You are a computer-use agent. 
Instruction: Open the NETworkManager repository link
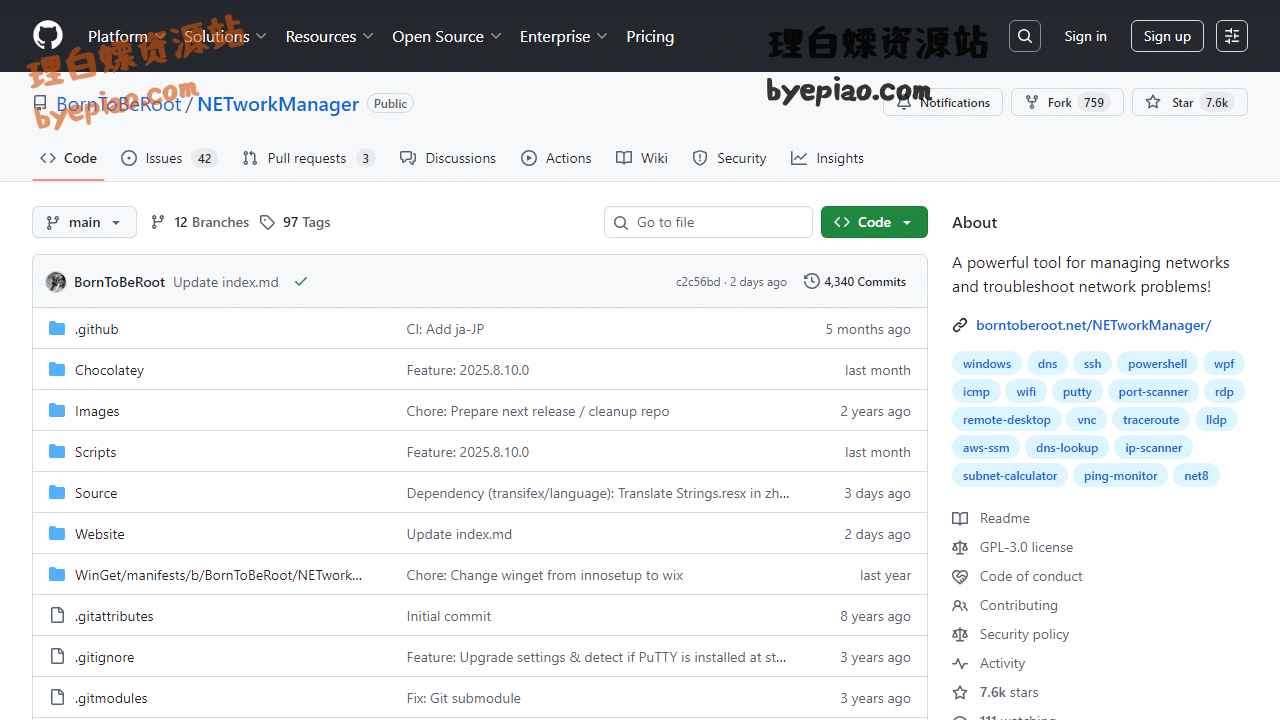pos(278,104)
